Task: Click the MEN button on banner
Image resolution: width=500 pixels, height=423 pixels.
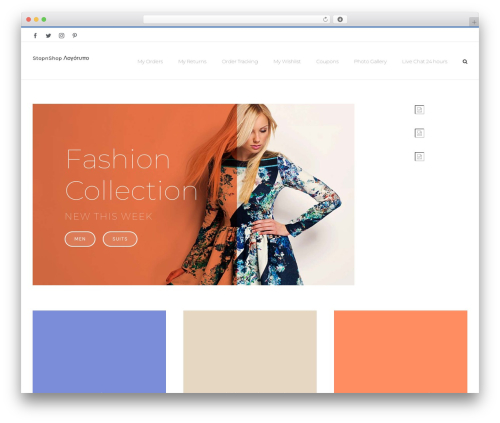Action: pyautogui.click(x=80, y=239)
